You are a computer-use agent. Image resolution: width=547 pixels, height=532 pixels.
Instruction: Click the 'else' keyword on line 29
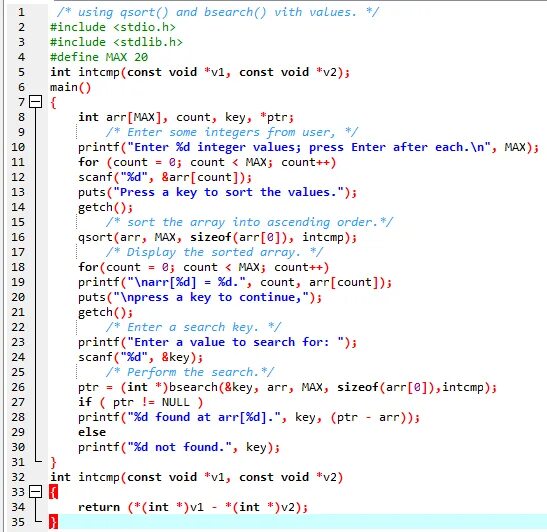92,432
